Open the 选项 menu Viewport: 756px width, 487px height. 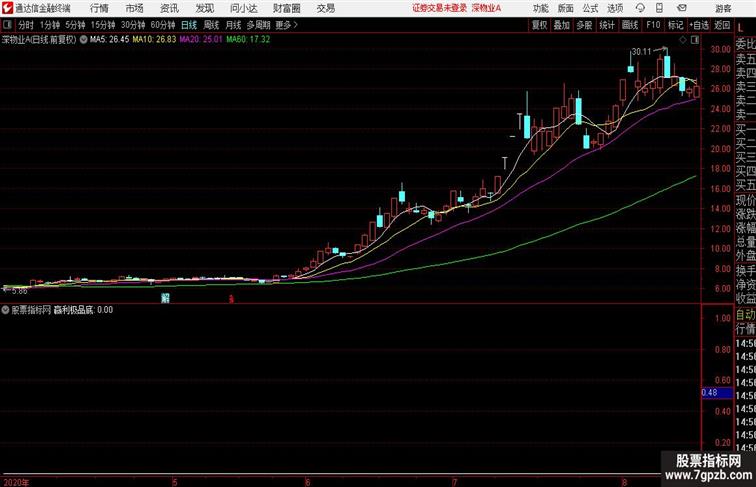(615, 8)
